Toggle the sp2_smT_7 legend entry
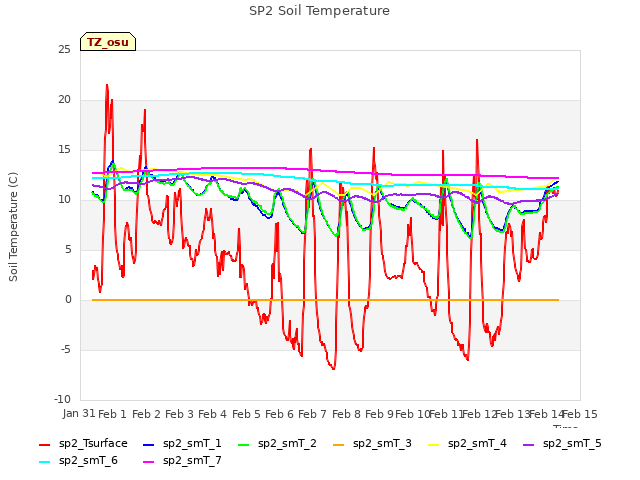Image resolution: width=640 pixels, height=480 pixels. [182, 461]
